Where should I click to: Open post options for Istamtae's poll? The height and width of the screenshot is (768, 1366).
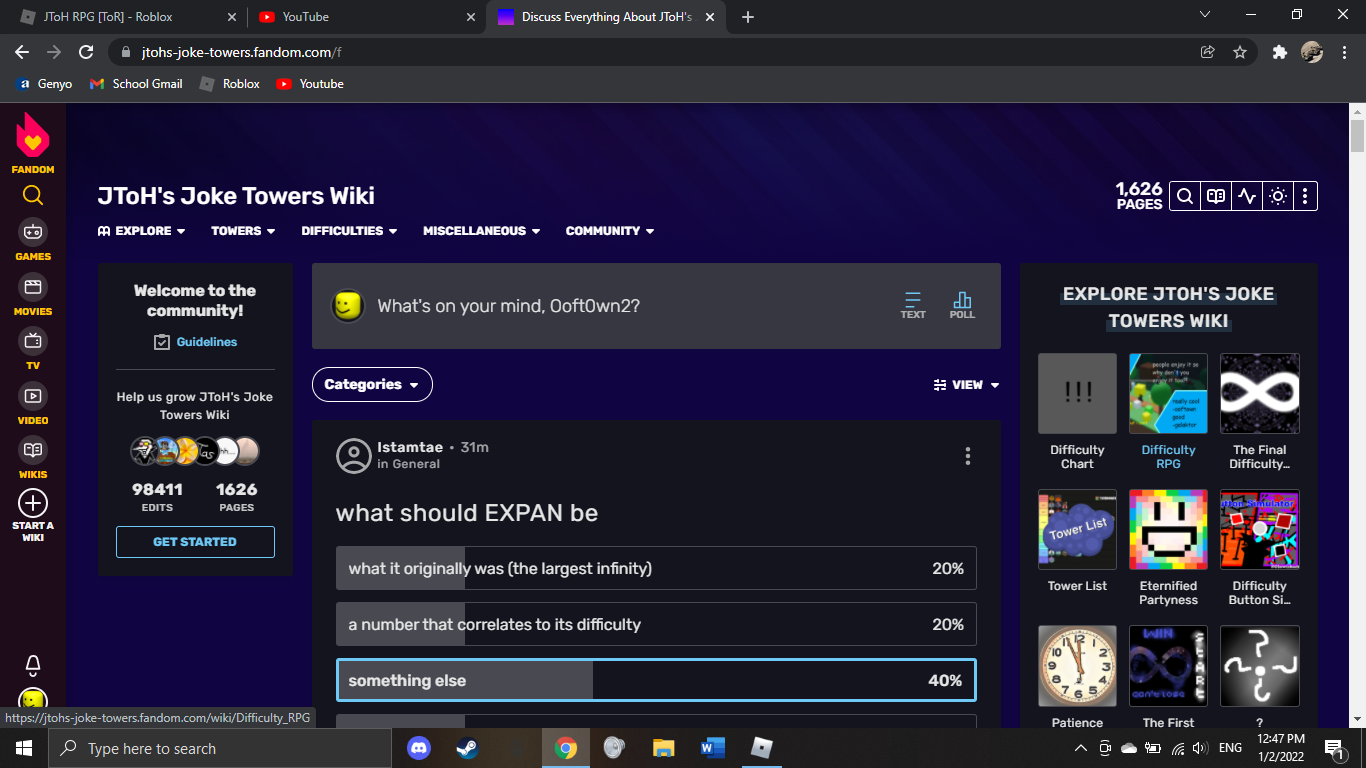[x=968, y=456]
